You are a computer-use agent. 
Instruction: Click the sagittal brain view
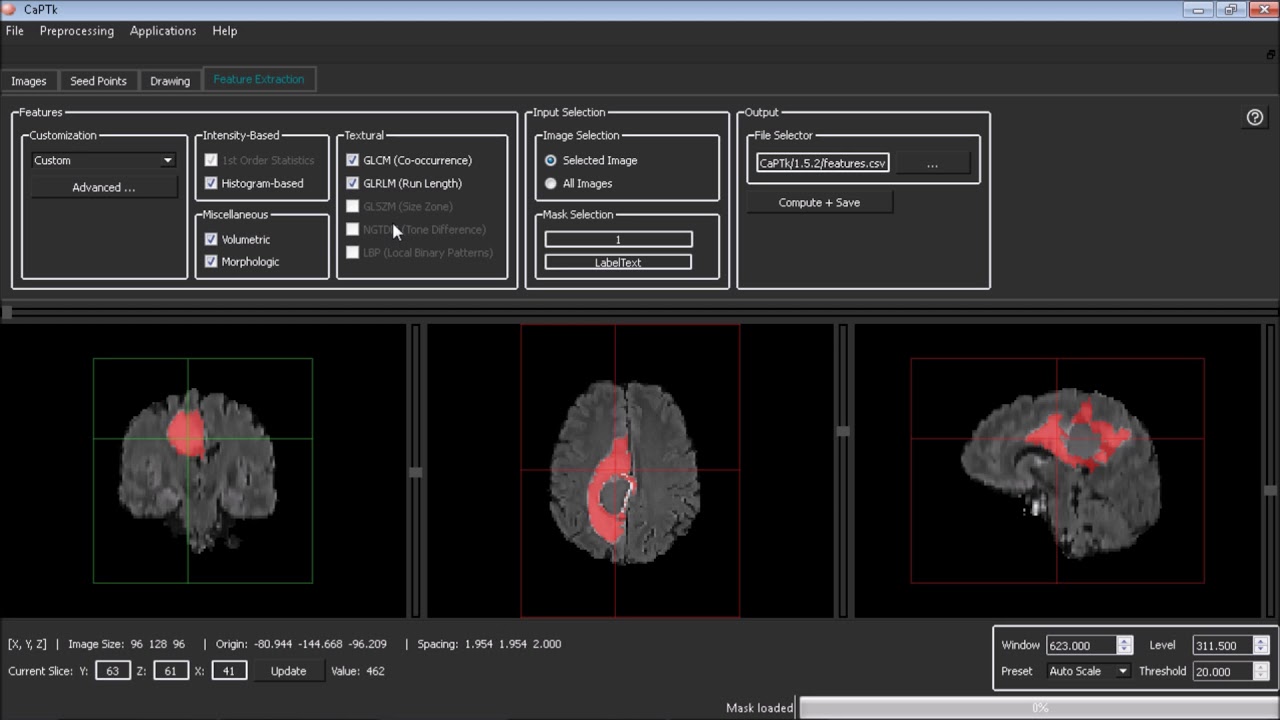point(1058,470)
